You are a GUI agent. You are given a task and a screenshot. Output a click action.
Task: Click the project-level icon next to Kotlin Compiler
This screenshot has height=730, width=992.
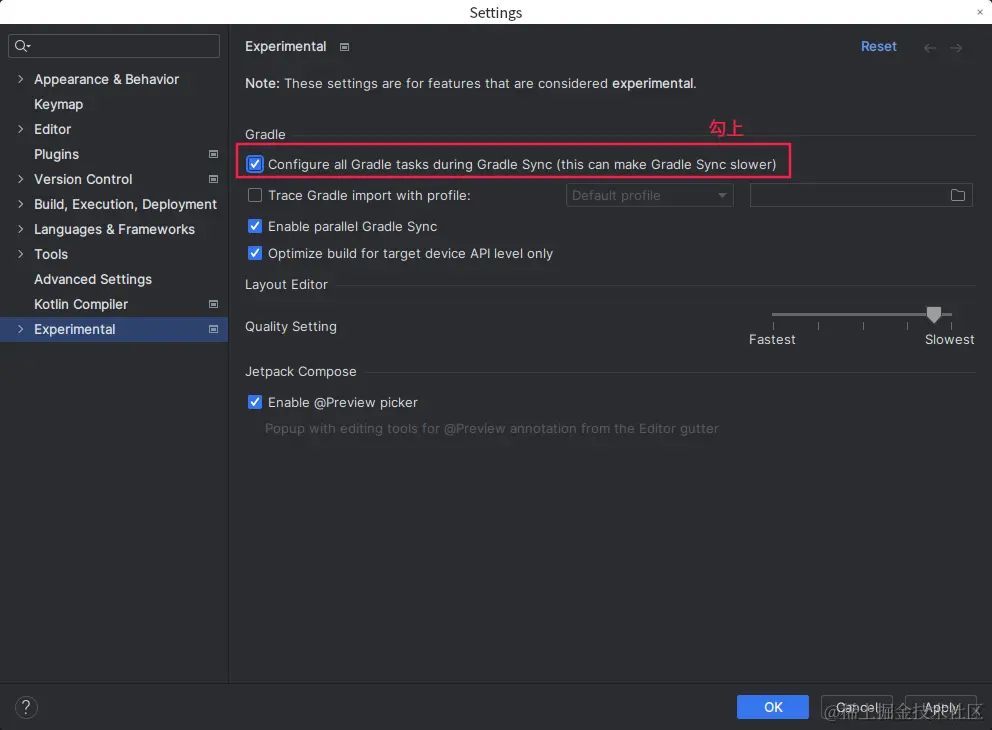213,304
